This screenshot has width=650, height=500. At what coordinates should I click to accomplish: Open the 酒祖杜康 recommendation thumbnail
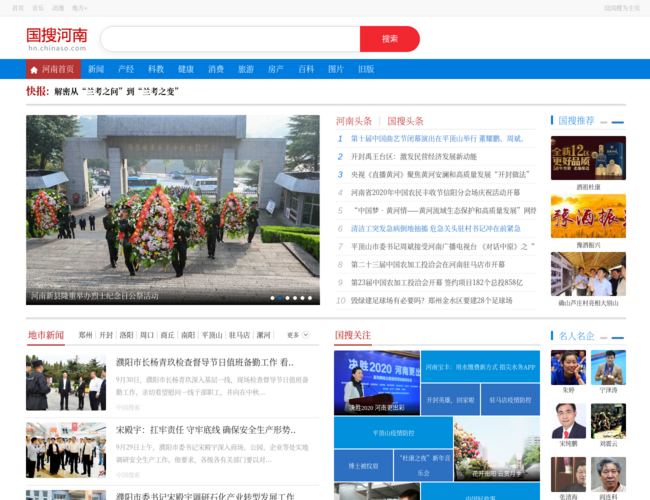[588, 158]
